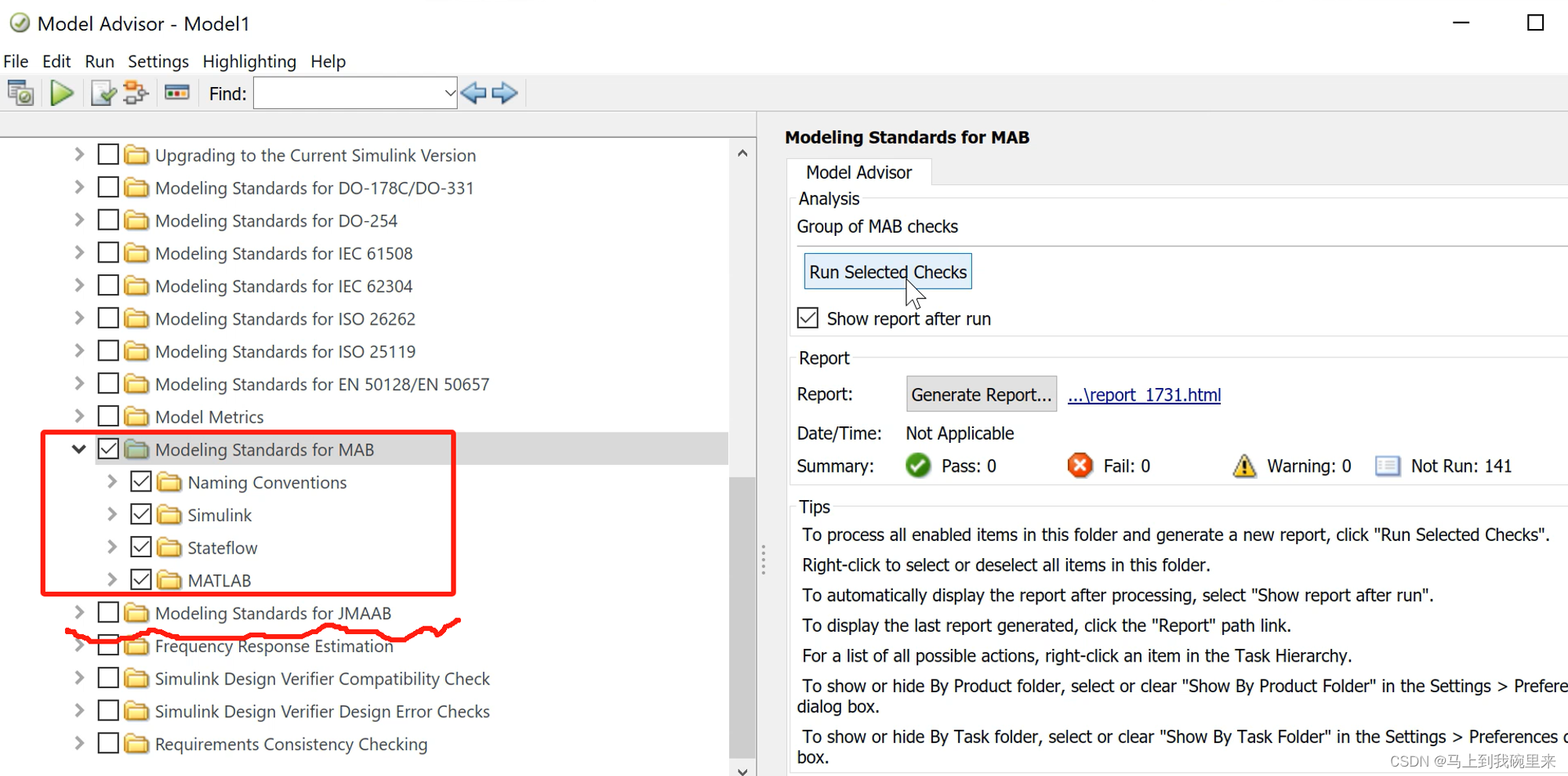The width and height of the screenshot is (1568, 776).
Task: Click folder icon for Modeling Standards for JMAAB
Action: [x=136, y=612]
